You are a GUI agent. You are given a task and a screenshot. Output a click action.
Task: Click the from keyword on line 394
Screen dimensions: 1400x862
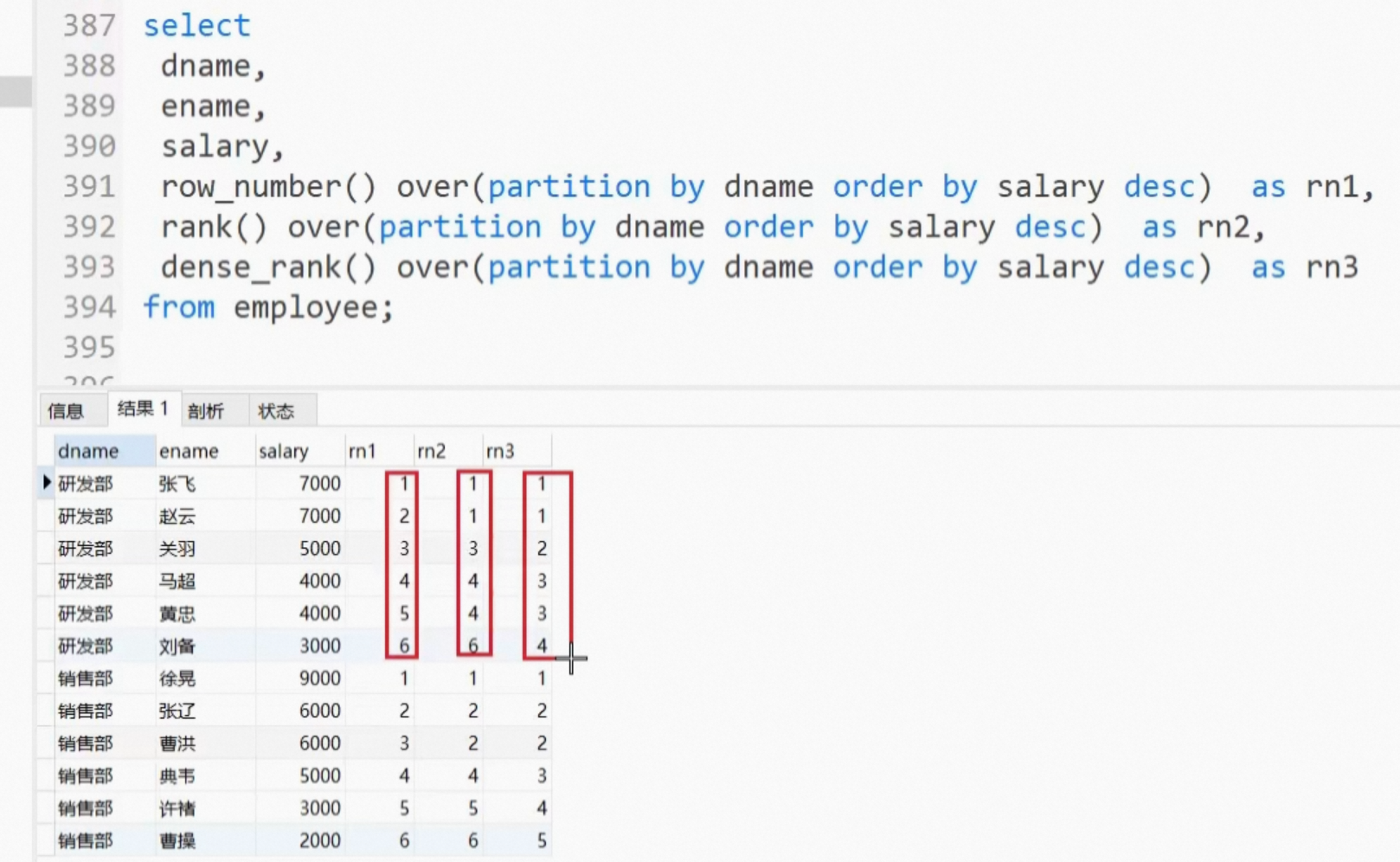tap(179, 307)
